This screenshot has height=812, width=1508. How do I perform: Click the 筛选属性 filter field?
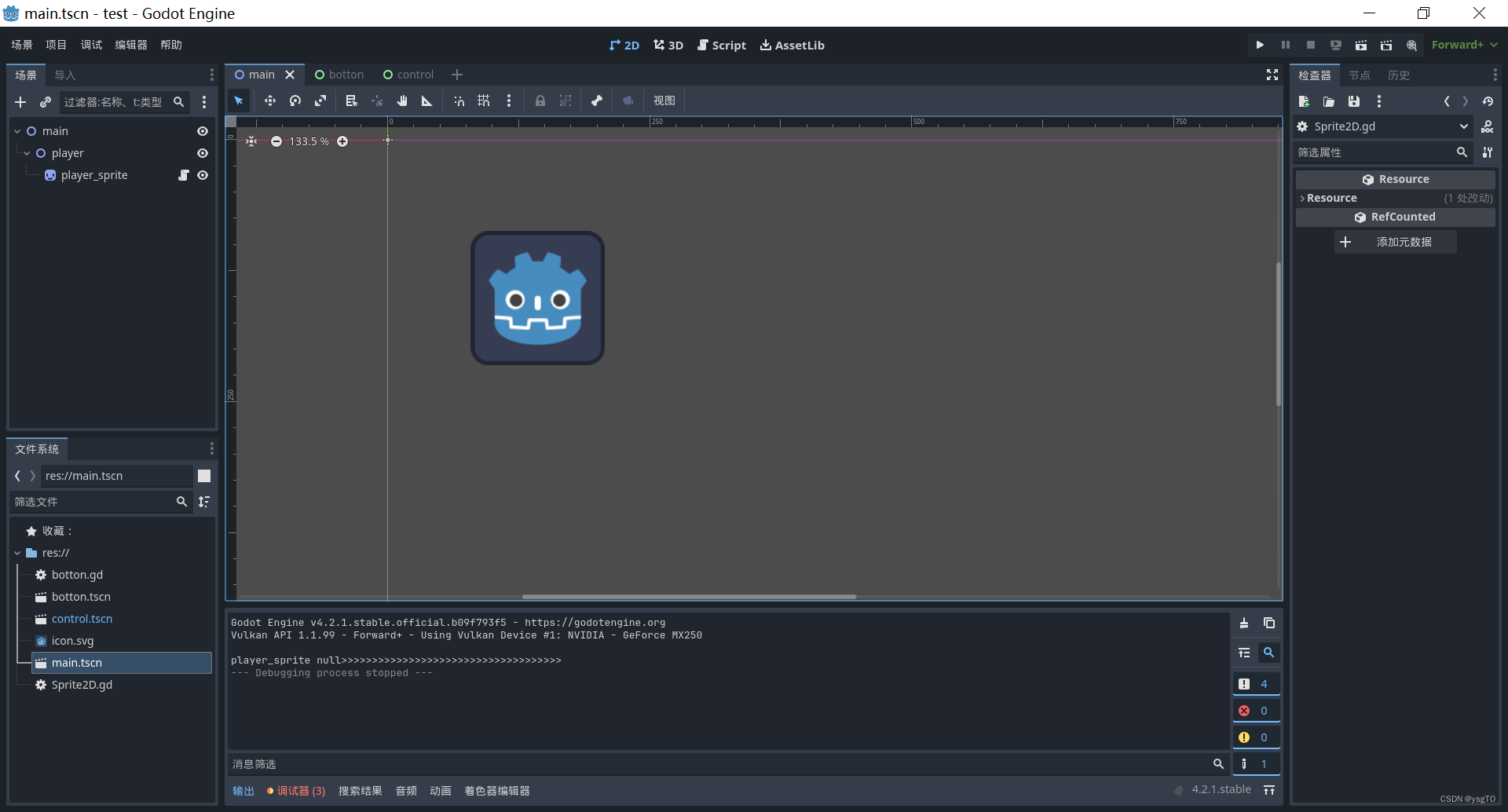pos(1383,152)
